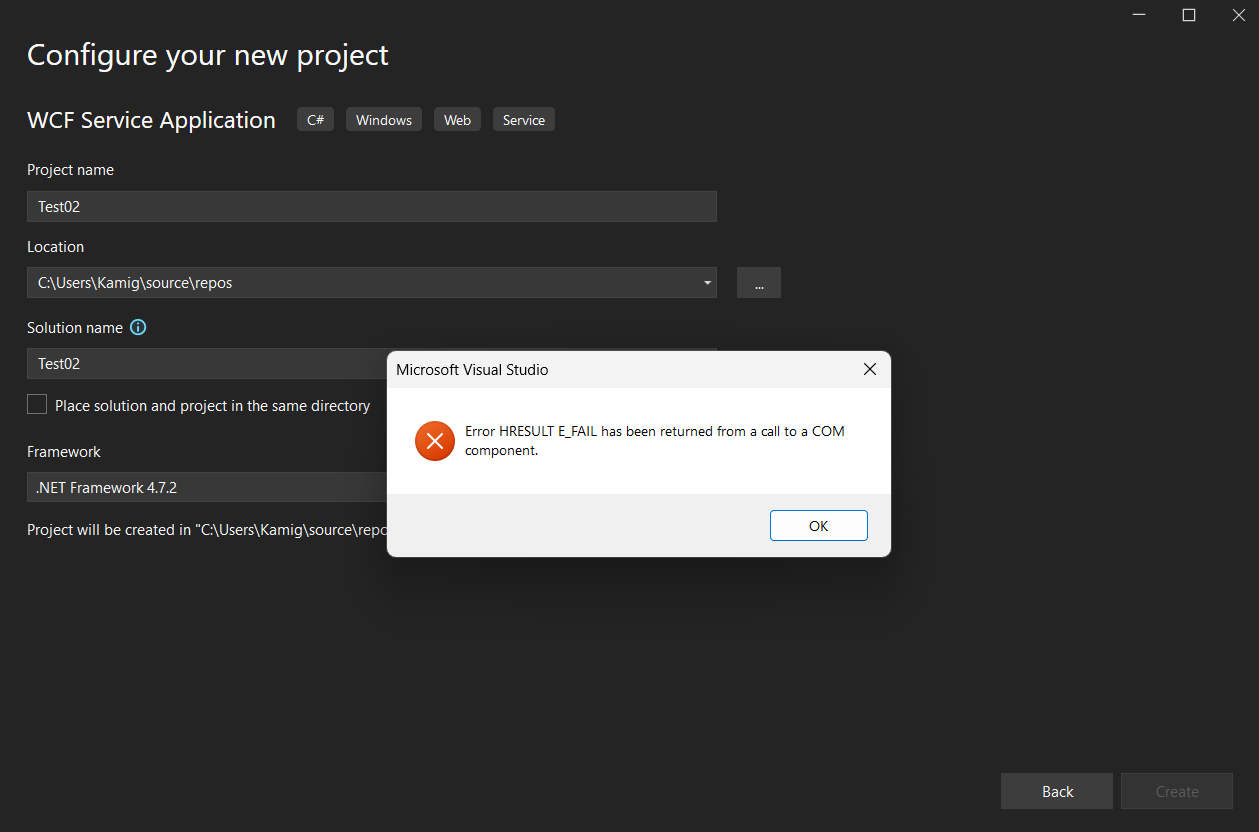This screenshot has width=1259, height=832.
Task: Close the Microsoft Visual Studio error dialog
Action: pyautogui.click(x=869, y=369)
